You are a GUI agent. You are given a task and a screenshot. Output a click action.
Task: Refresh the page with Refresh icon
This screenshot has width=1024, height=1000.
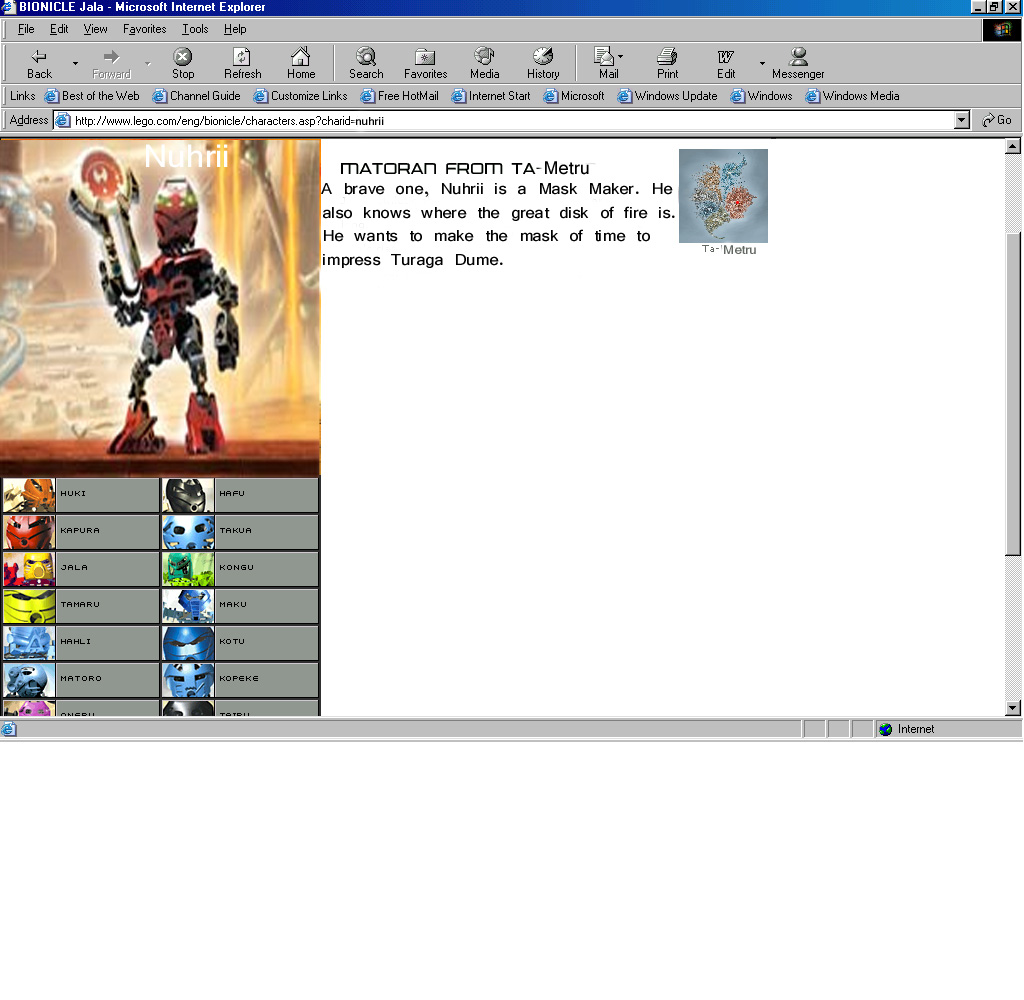pyautogui.click(x=242, y=57)
